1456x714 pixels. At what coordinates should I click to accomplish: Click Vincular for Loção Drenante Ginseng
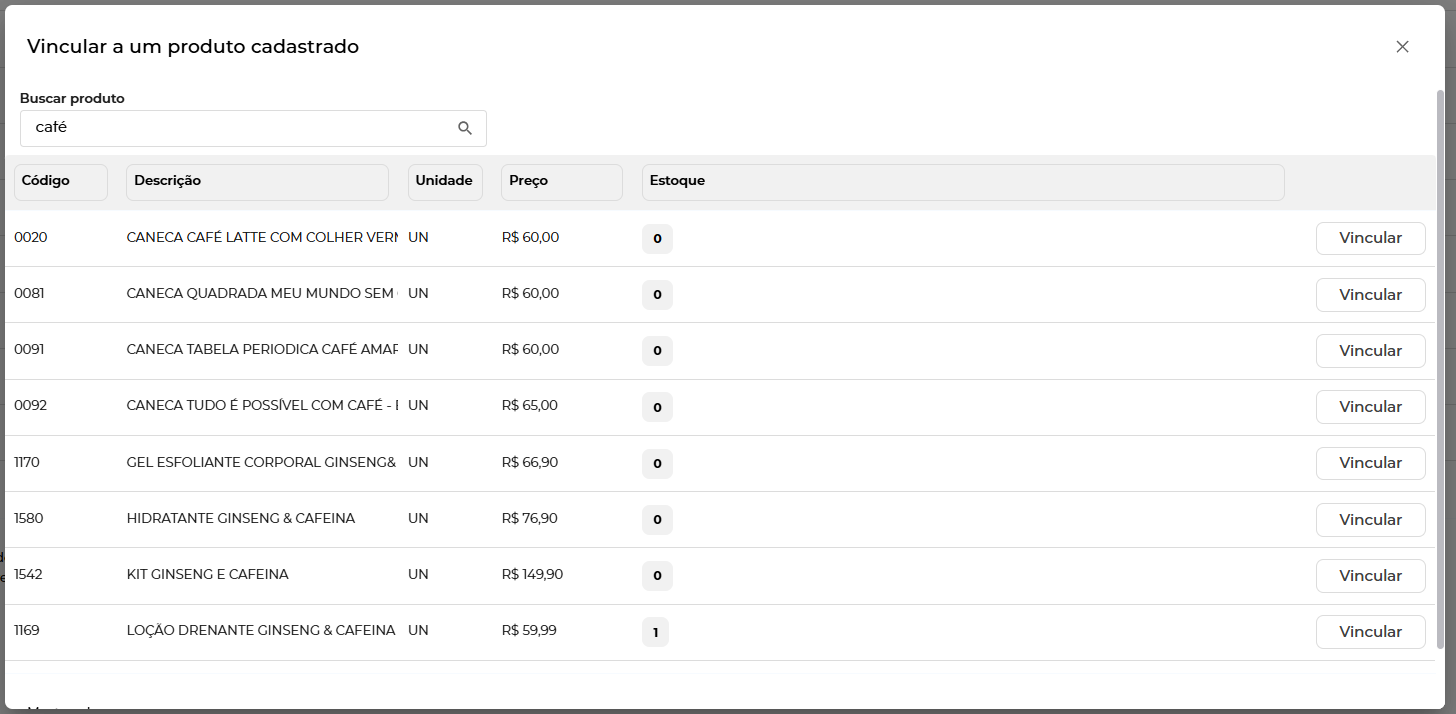pyautogui.click(x=1370, y=632)
